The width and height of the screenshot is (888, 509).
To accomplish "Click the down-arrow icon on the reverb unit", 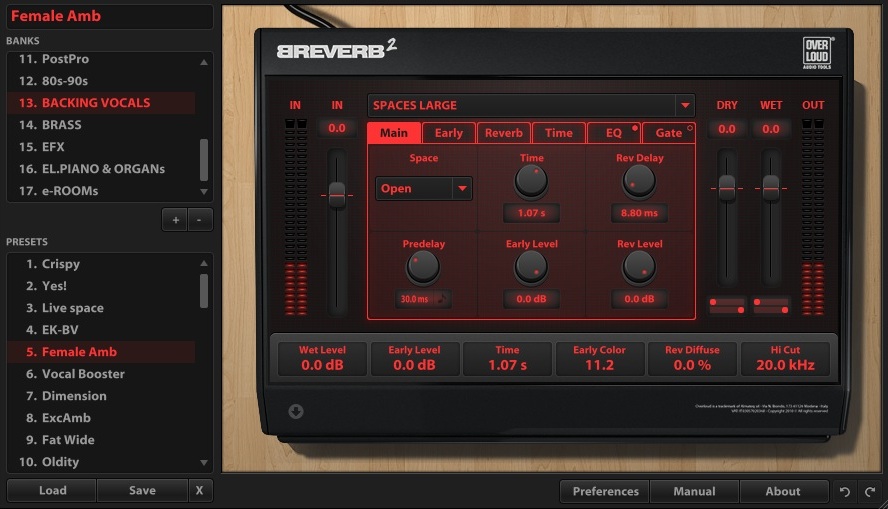I will click(297, 411).
